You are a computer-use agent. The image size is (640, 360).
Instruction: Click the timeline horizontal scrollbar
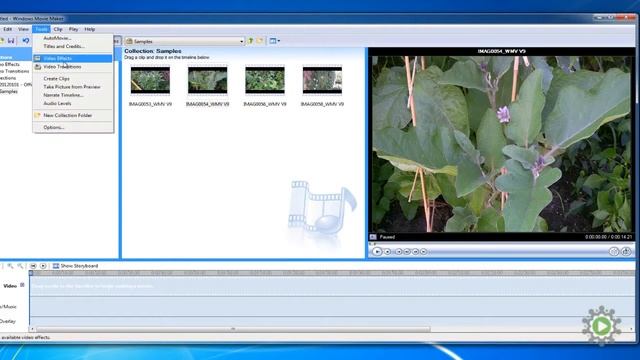point(233,329)
